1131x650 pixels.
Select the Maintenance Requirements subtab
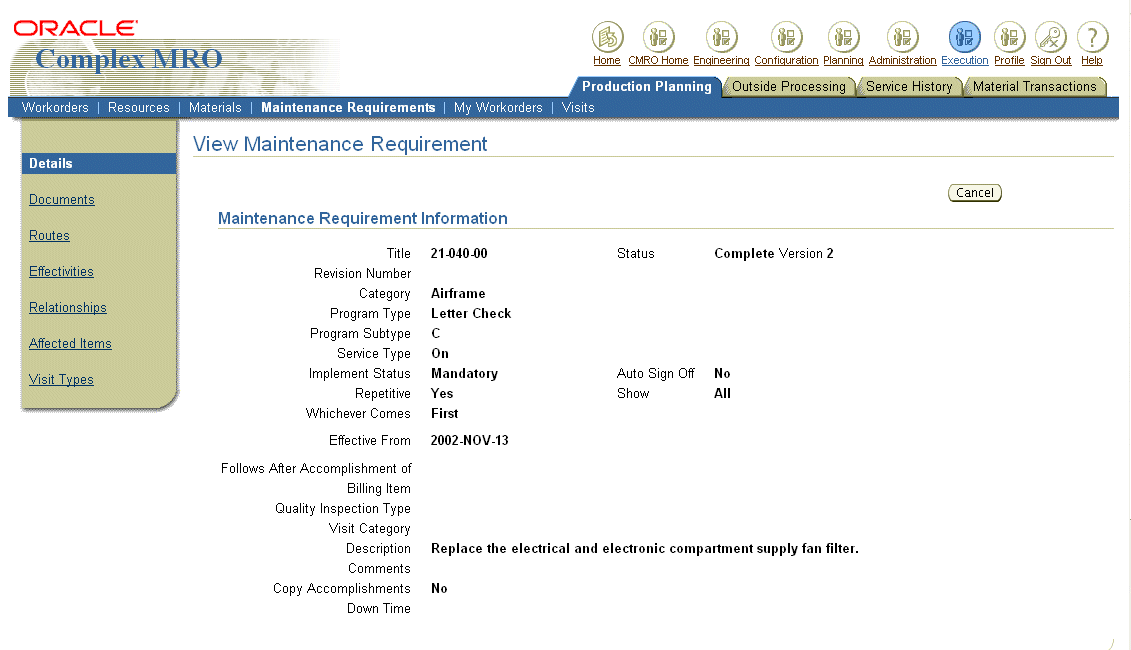tap(348, 107)
